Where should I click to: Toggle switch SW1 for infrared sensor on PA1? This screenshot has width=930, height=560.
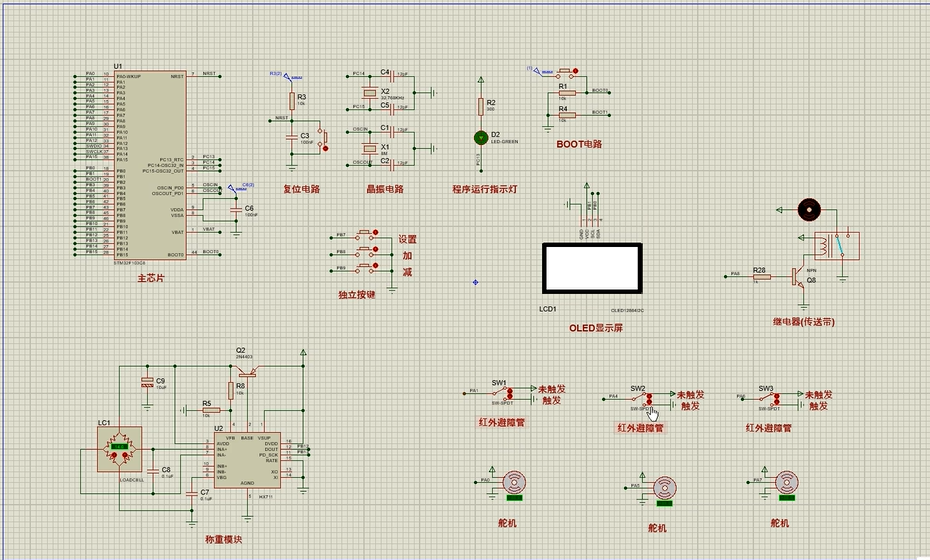click(x=504, y=392)
